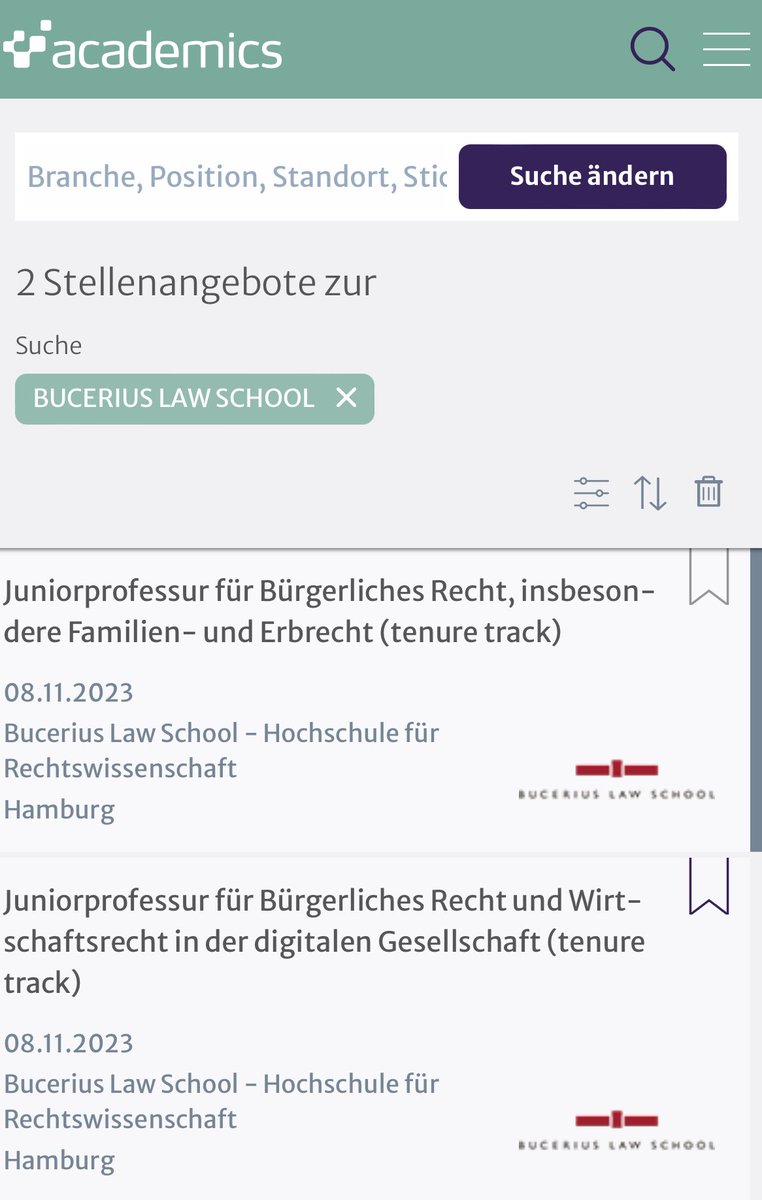Viewport: 762px width, 1200px height.
Task: Click the '2 Stellenangebote zur' heading
Action: coord(196,283)
